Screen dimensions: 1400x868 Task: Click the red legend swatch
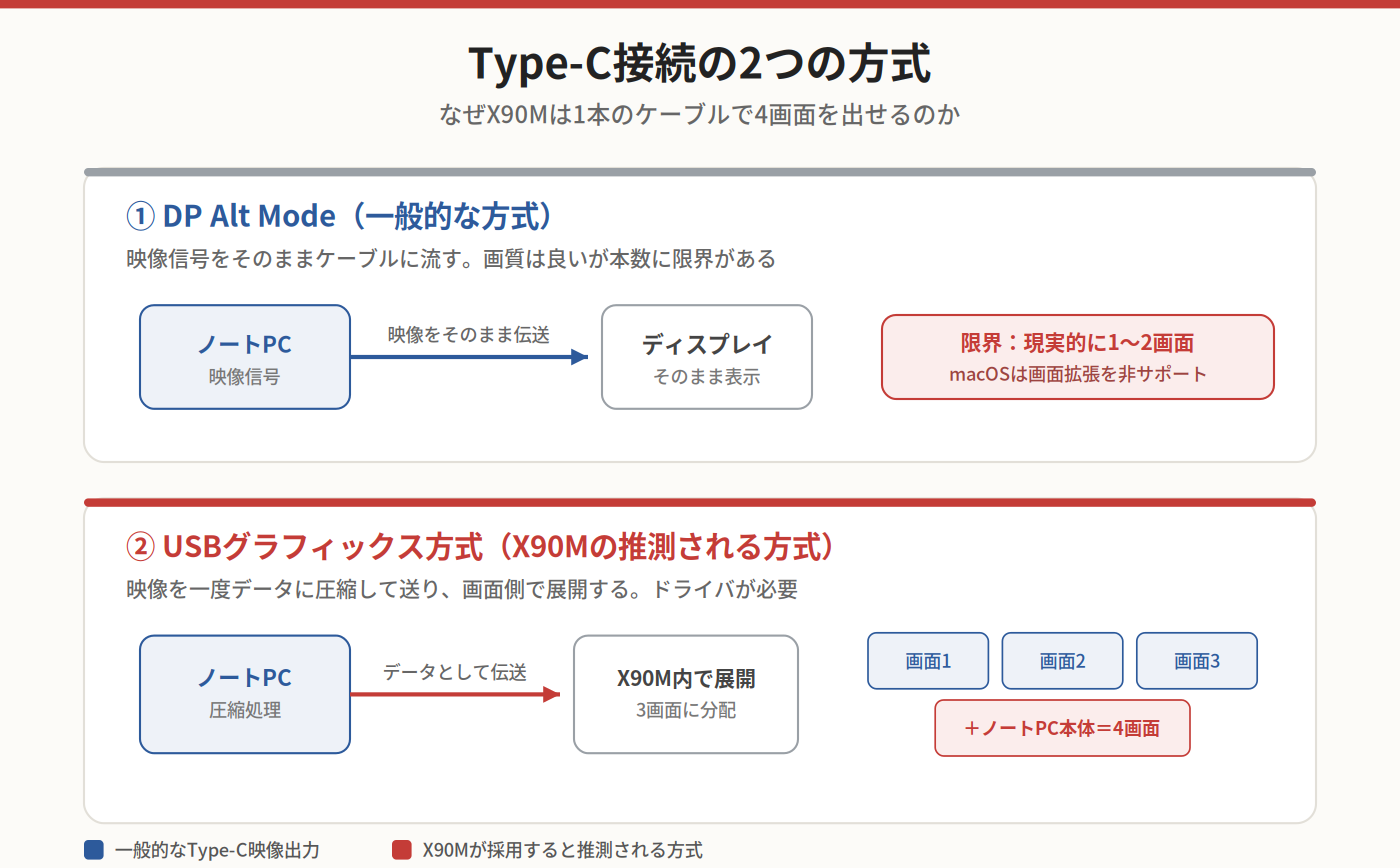[x=402, y=850]
